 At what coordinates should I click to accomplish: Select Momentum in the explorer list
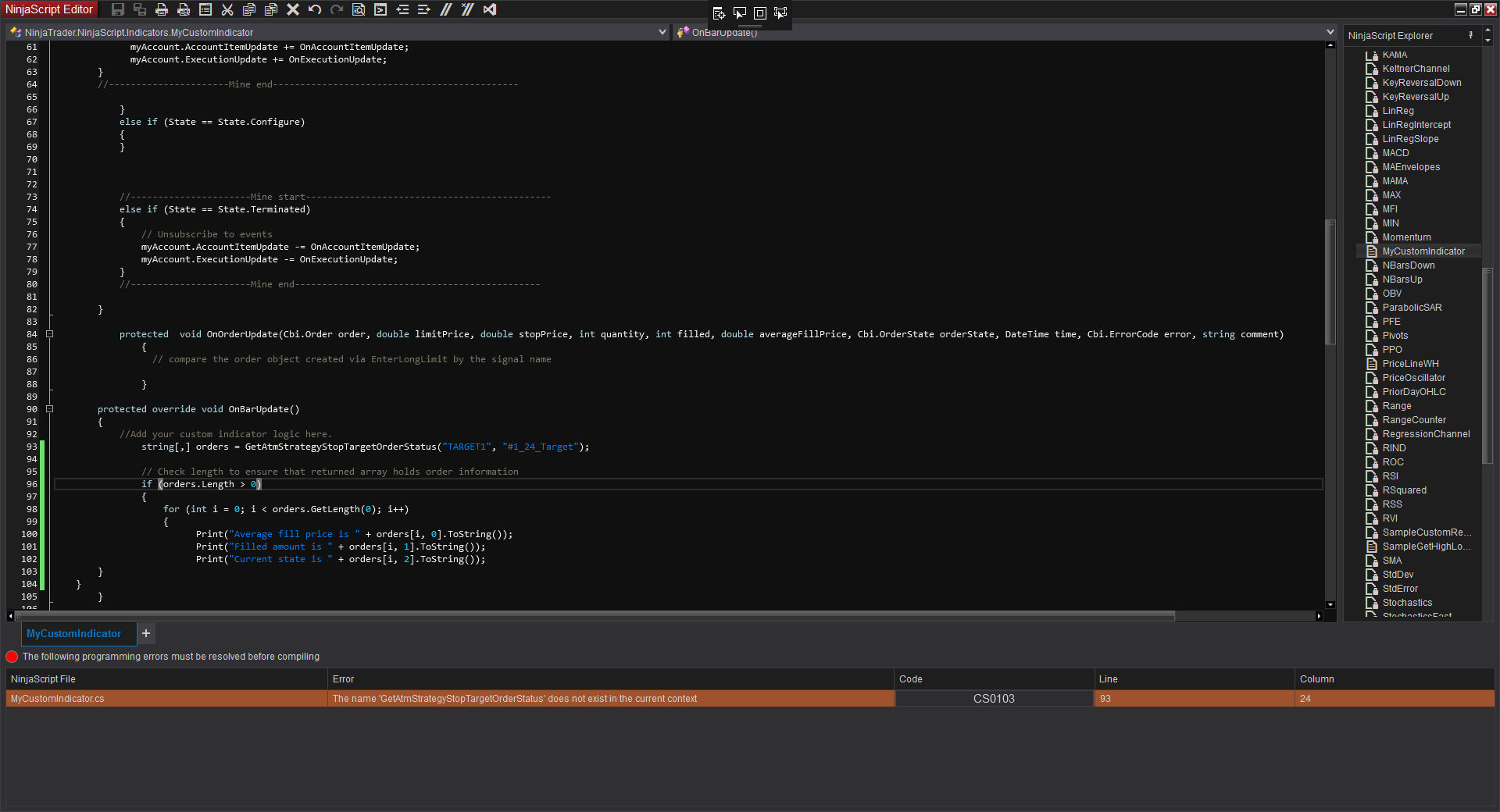point(1406,237)
